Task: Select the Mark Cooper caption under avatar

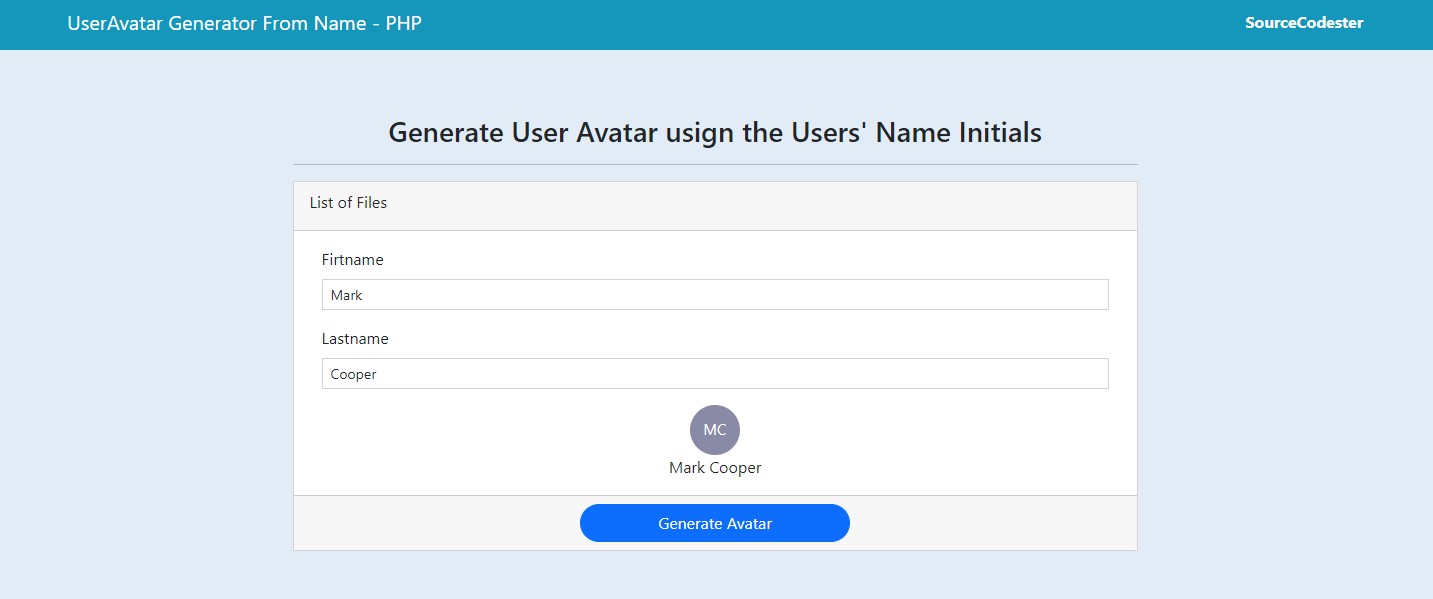Action: click(x=715, y=468)
